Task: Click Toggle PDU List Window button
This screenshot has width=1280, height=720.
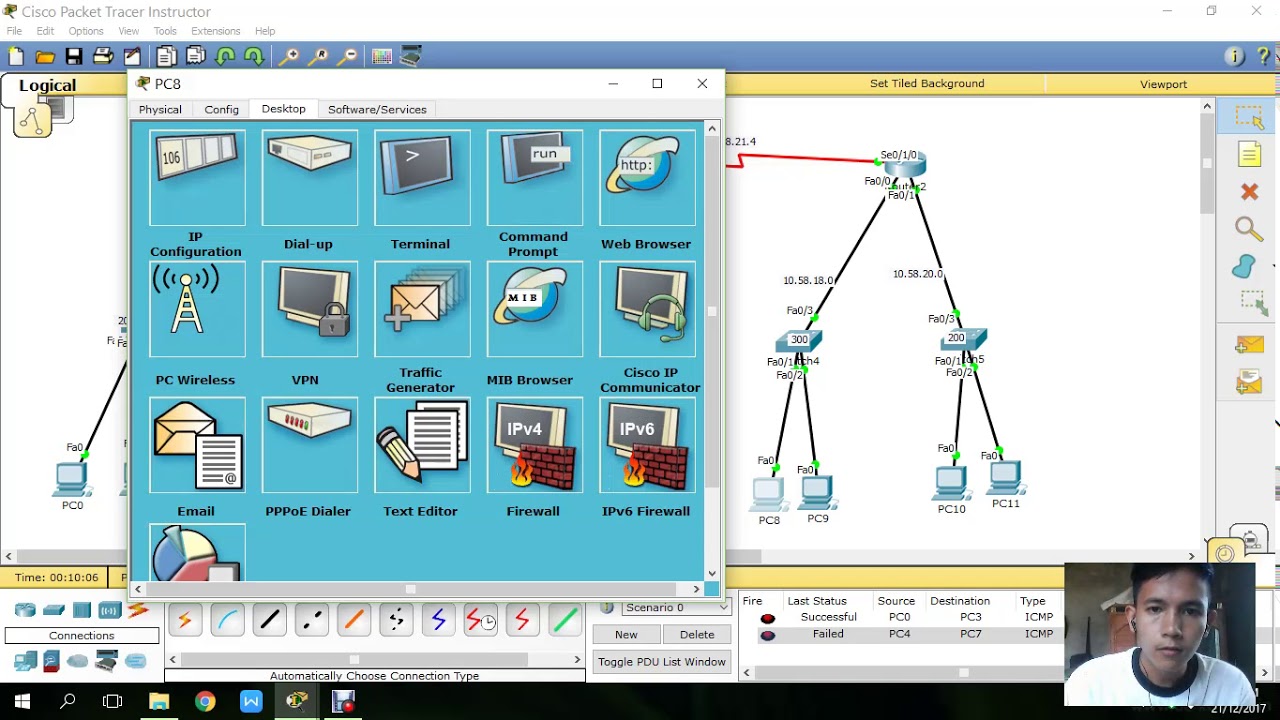Action: click(662, 662)
